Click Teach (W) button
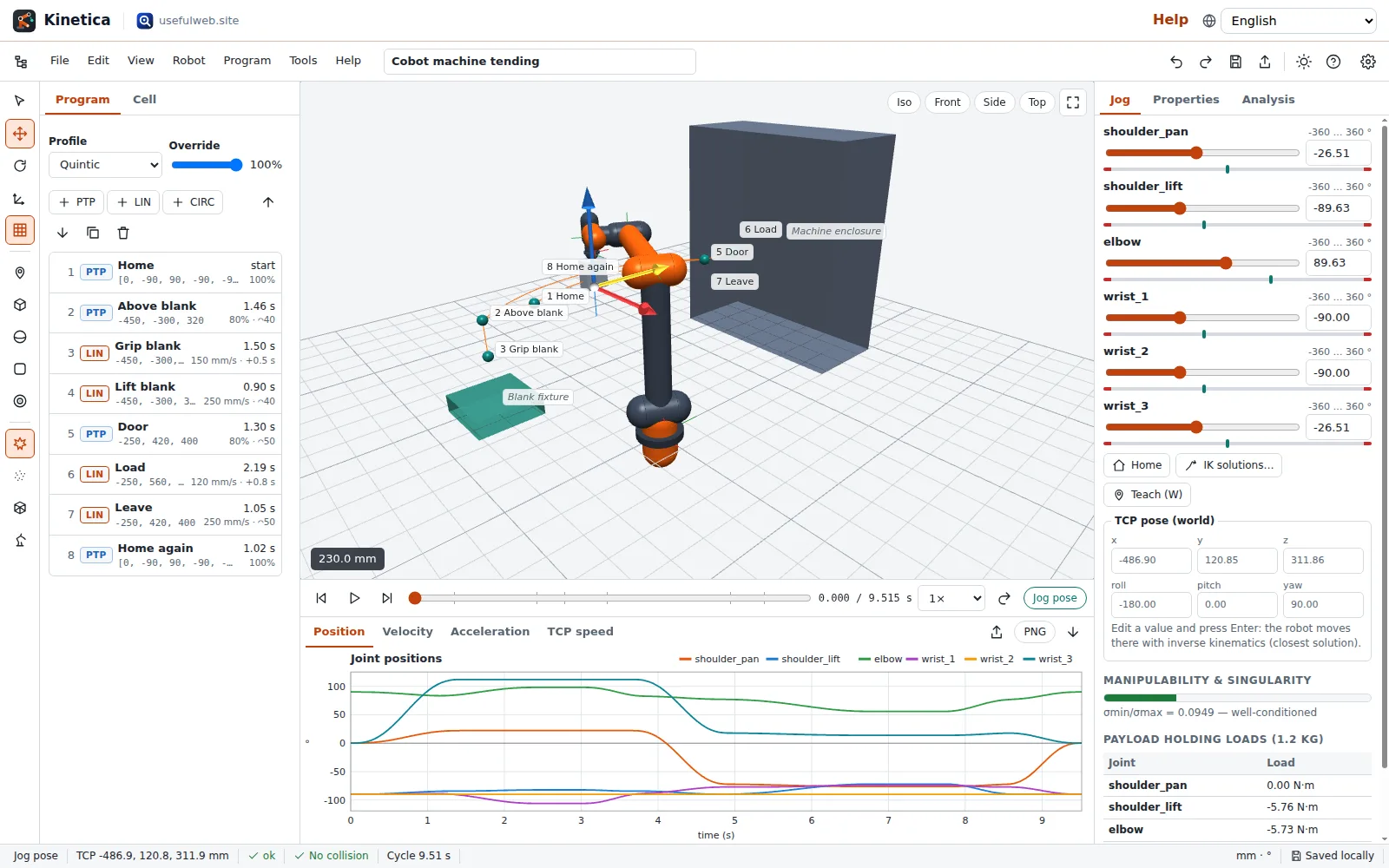Screen dimensions: 1389x868 [1147, 495]
